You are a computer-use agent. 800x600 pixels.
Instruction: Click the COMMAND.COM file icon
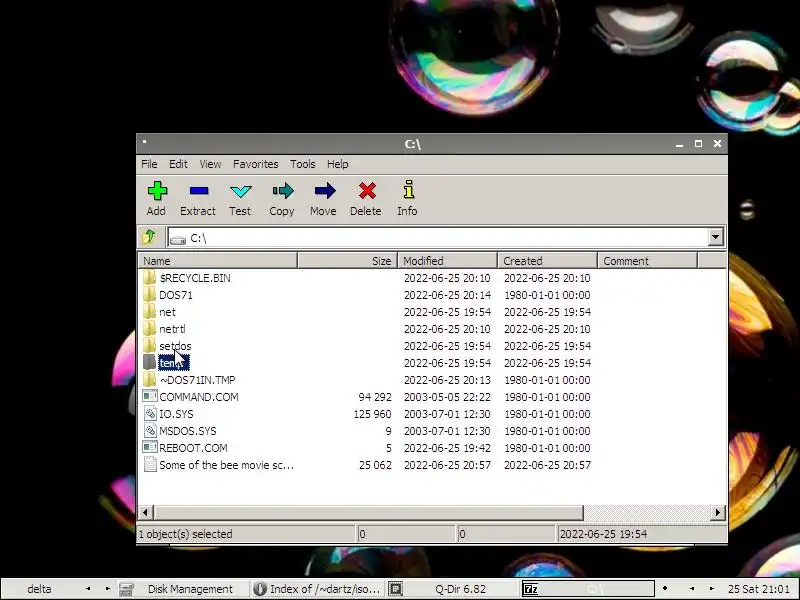(149, 396)
